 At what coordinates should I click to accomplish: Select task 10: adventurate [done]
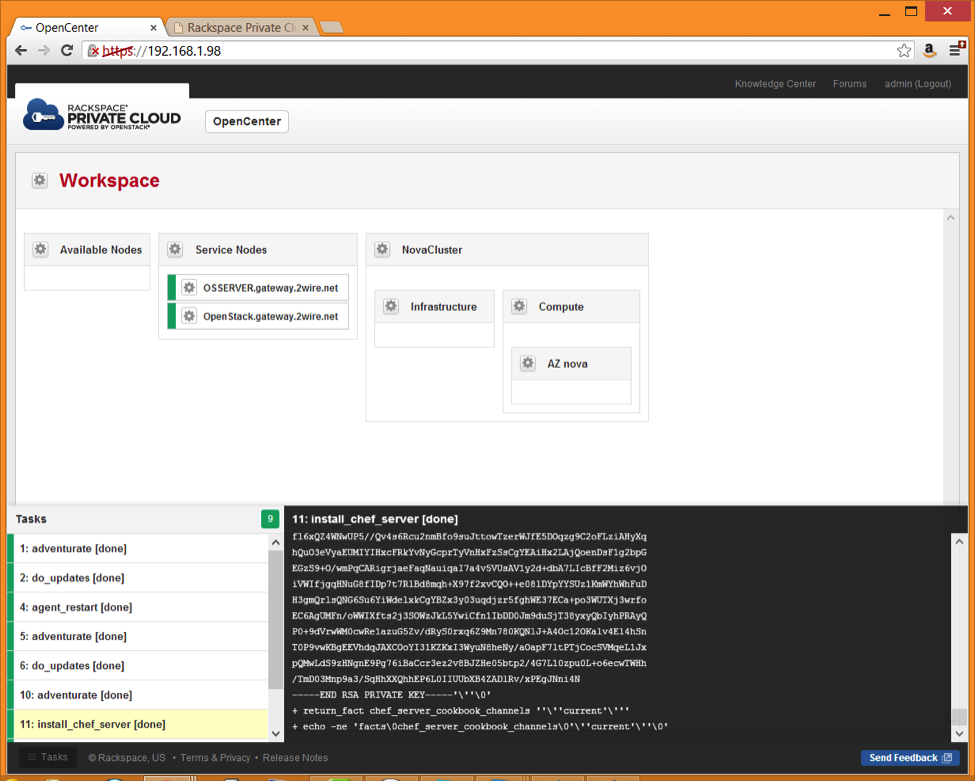pyautogui.click(x=138, y=694)
